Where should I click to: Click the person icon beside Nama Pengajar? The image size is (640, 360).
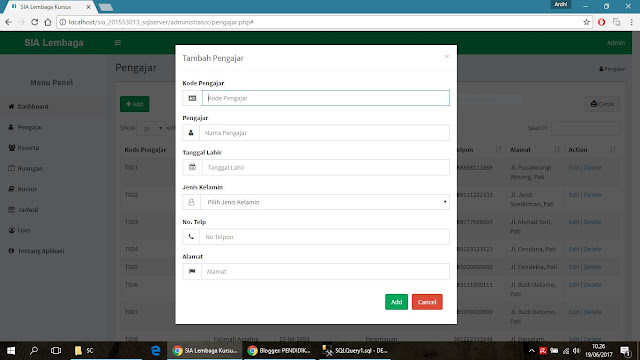pos(191,133)
